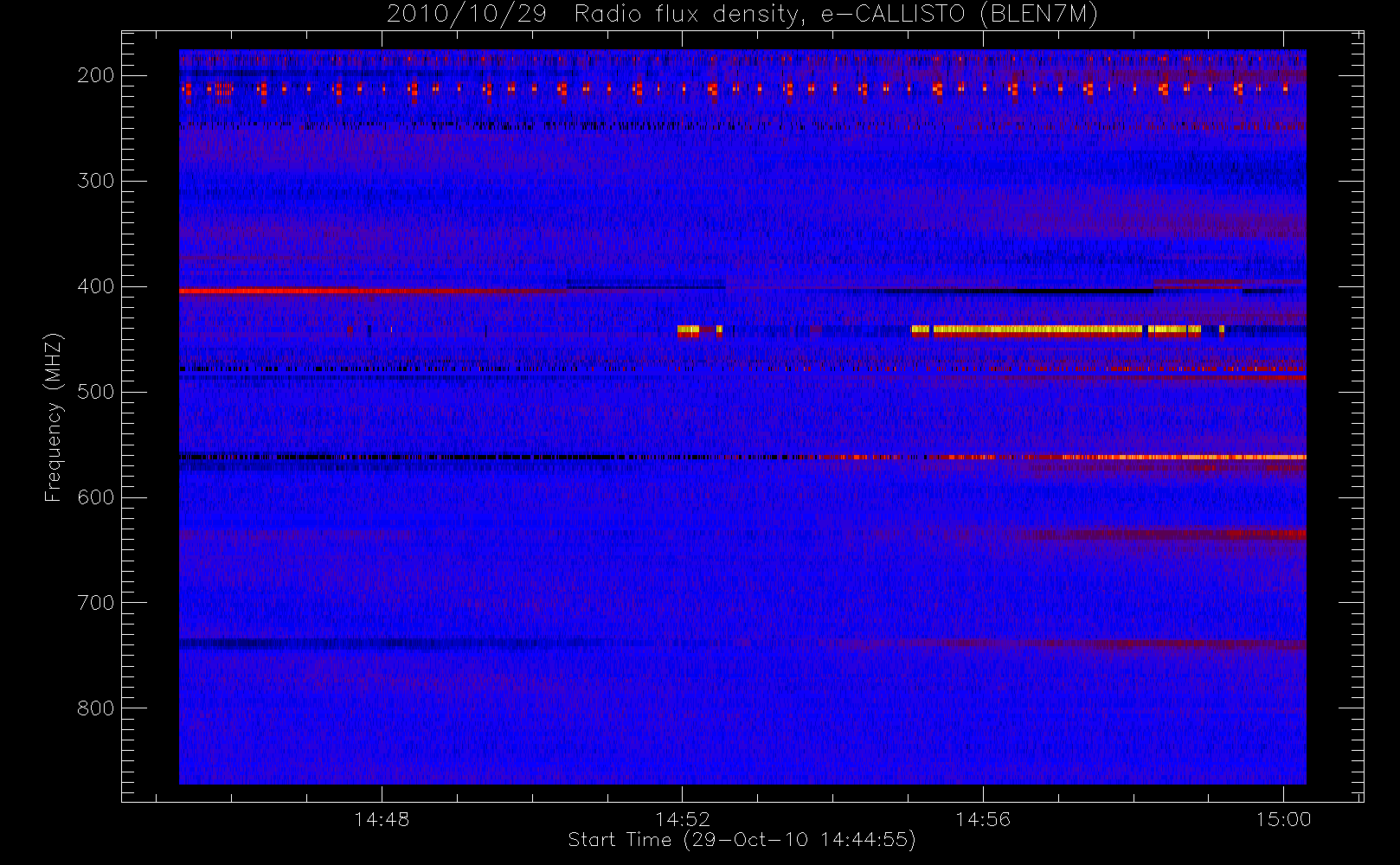Click the 400 frequency tick label
This screenshot has width=1400, height=865.
click(x=95, y=286)
